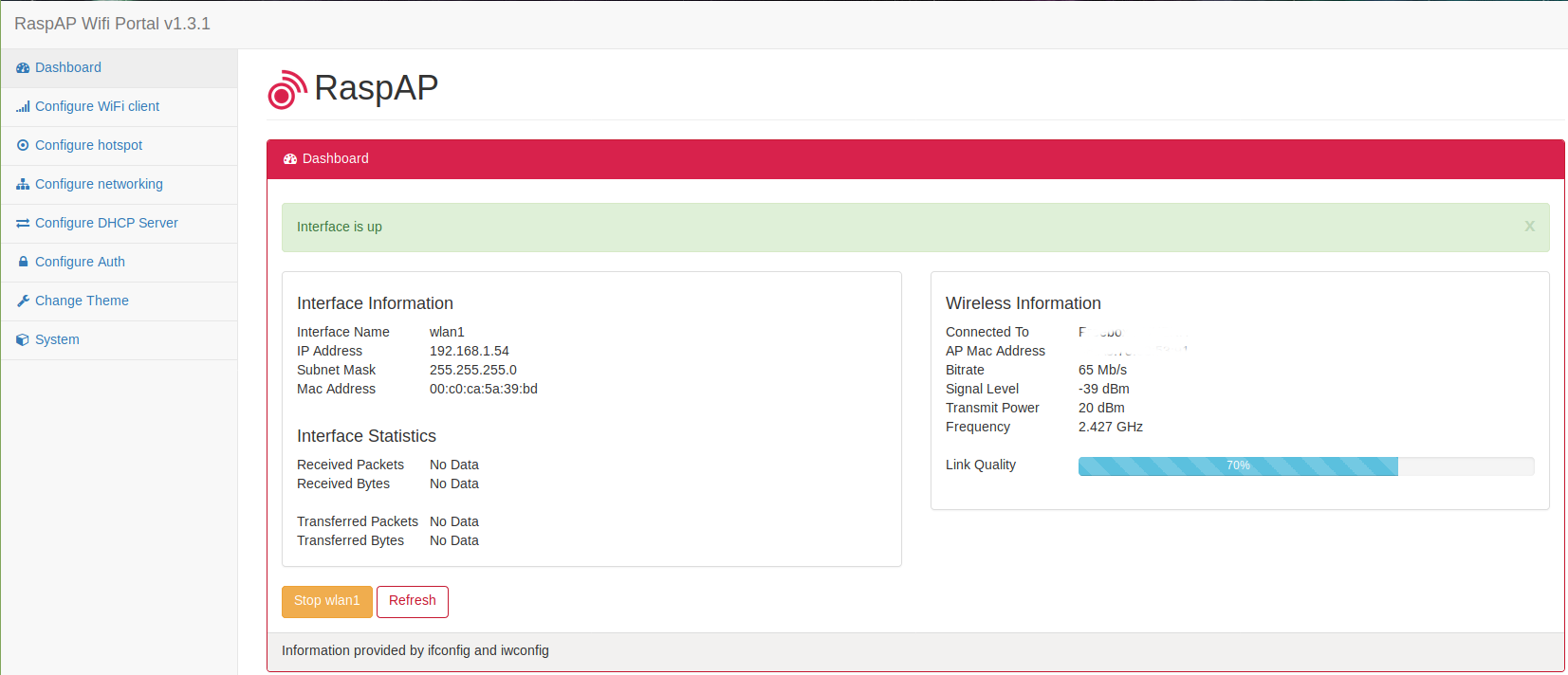Click the gauge icon in Dashboard panel header
Screen dimensions: 1568x675
(290, 159)
